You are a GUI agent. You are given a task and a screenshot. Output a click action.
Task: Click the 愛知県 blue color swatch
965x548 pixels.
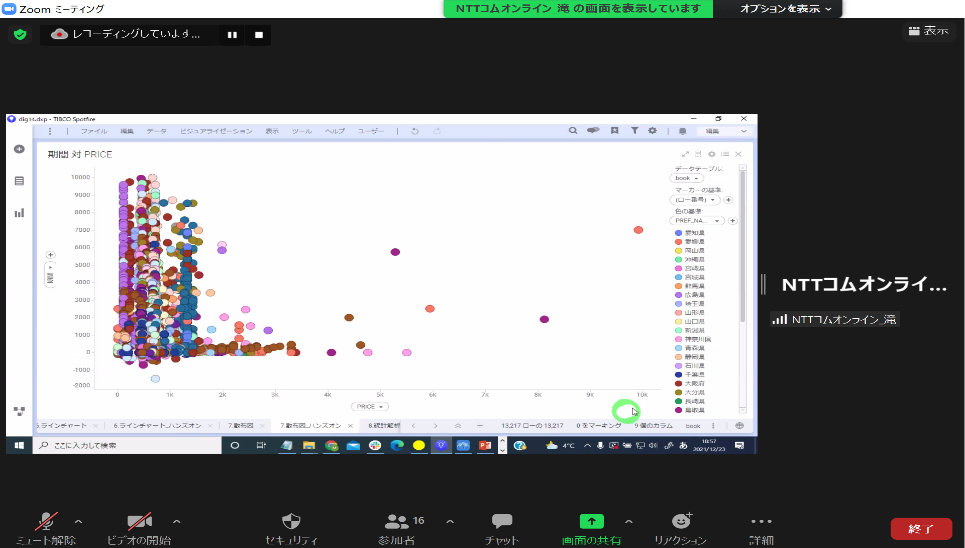678,233
